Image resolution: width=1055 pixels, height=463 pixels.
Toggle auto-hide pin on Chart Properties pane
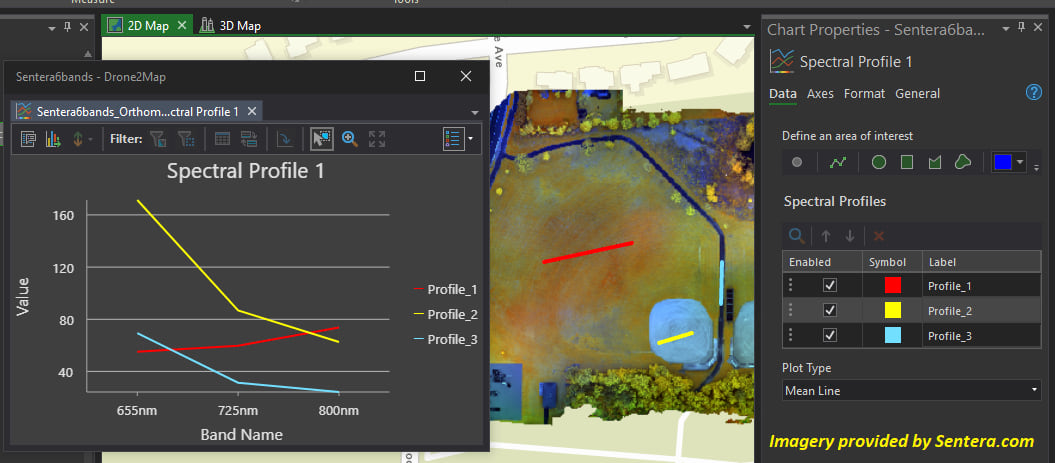tap(1021, 28)
